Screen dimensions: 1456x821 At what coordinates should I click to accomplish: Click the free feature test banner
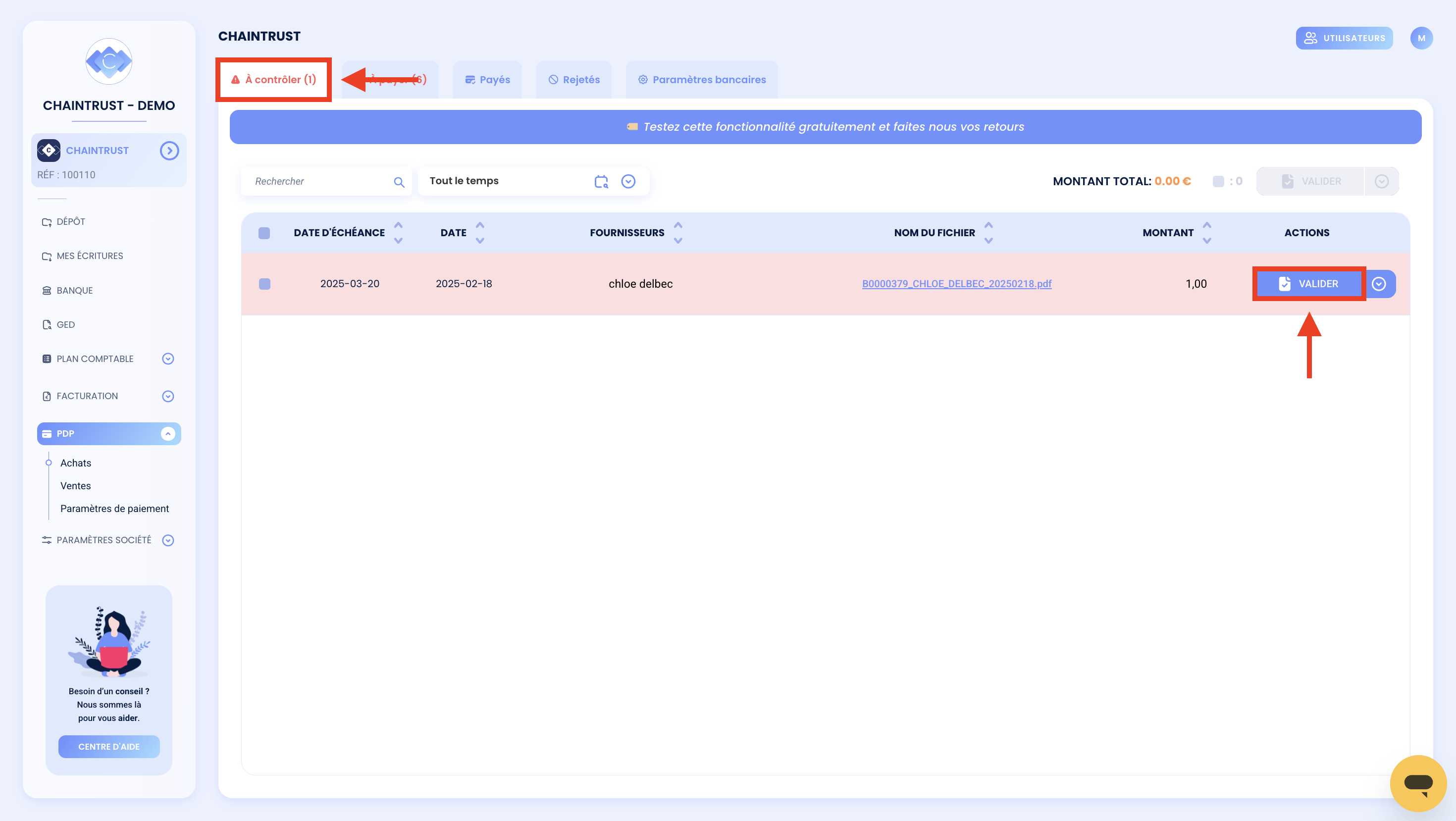tap(825, 127)
